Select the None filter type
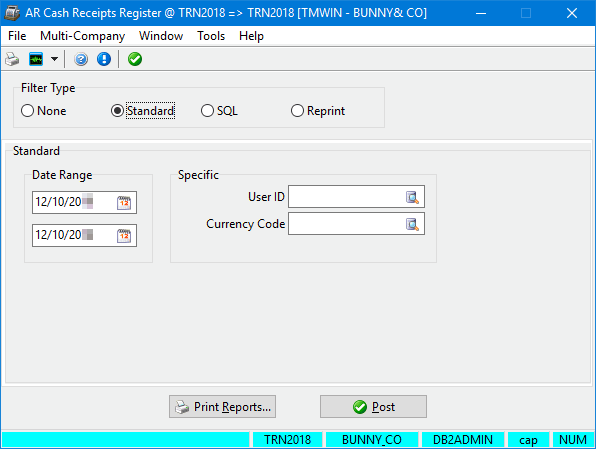This screenshot has width=596, height=449. coord(43,111)
